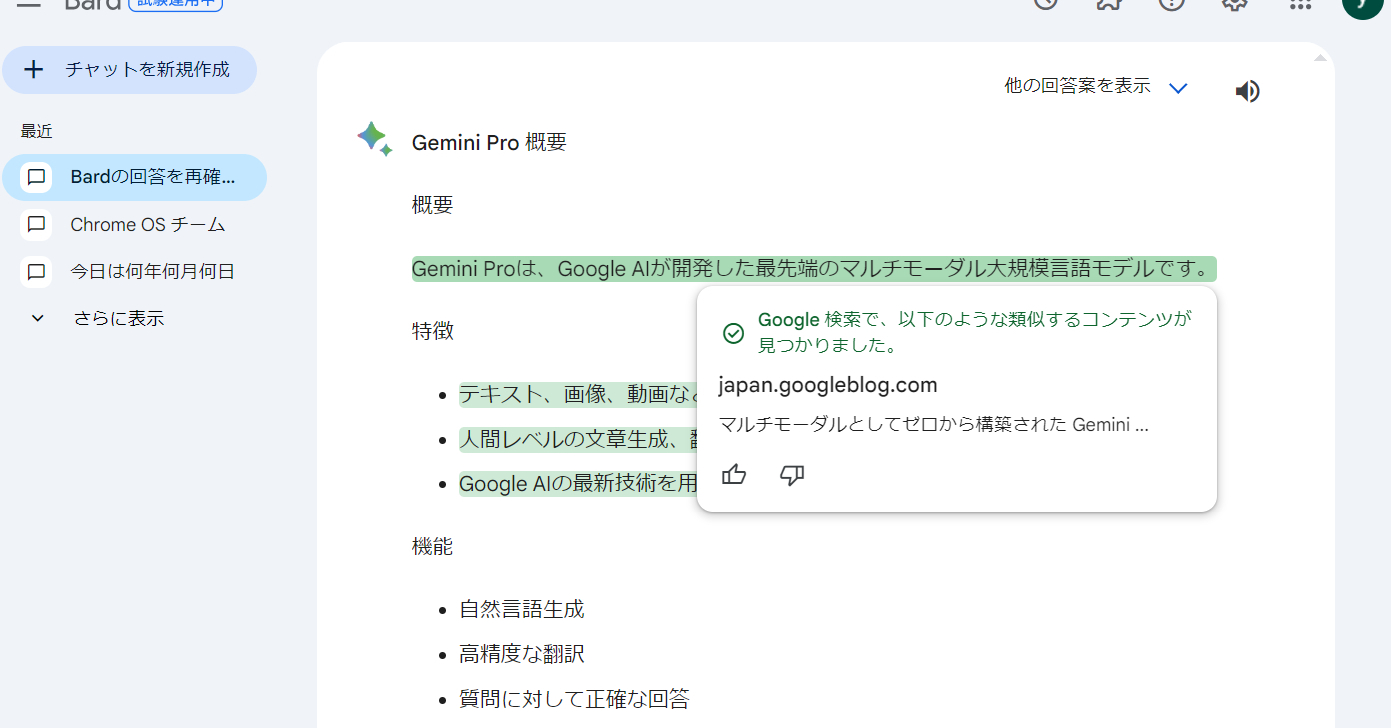Click the speaker icon to hear the response
Screen dimensions: 1391x728
click(x=1247, y=91)
